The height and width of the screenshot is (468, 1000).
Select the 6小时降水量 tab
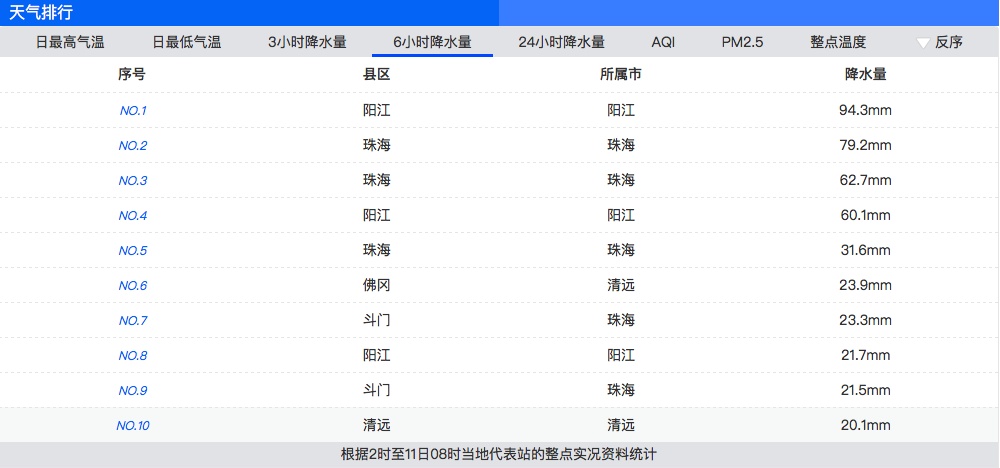coord(432,43)
